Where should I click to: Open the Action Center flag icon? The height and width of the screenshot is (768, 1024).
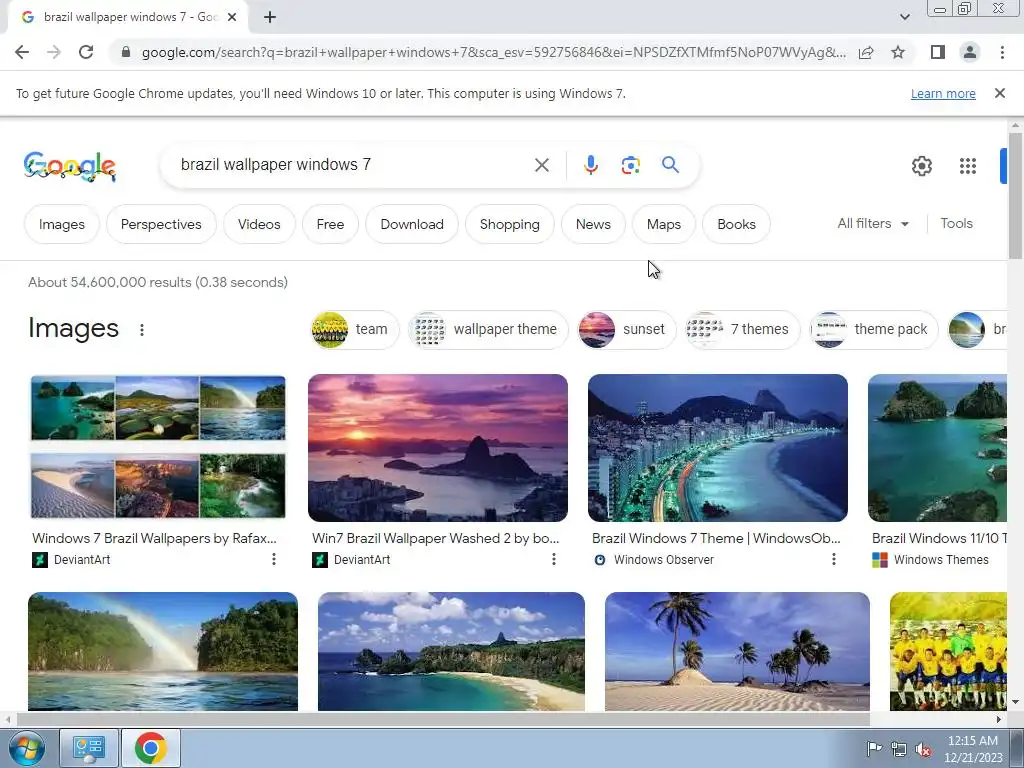(874, 749)
